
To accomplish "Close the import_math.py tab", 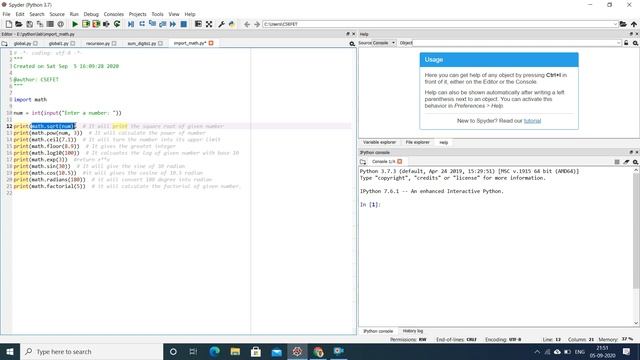I will (211, 43).
